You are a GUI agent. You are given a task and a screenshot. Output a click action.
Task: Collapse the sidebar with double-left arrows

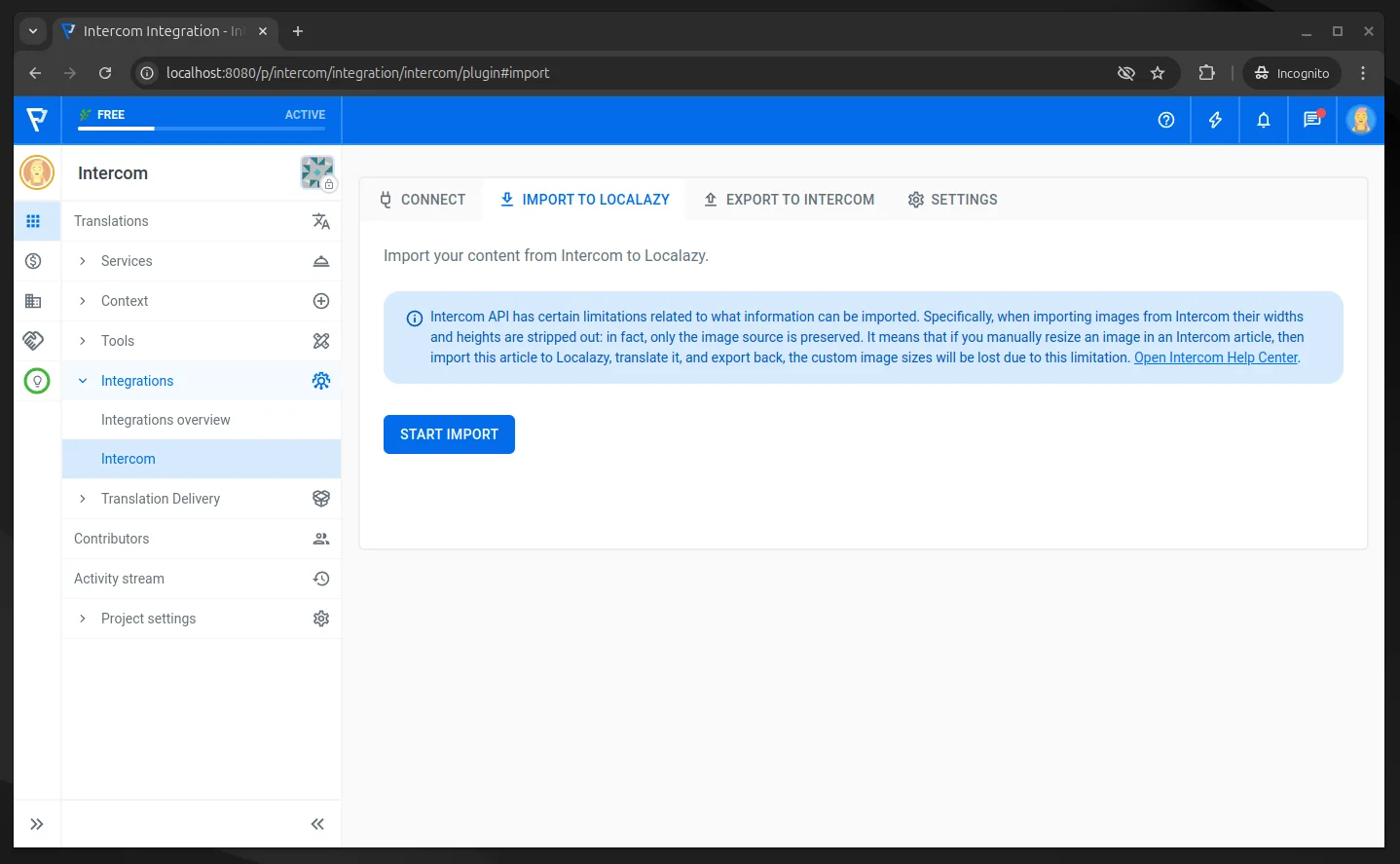(317, 824)
